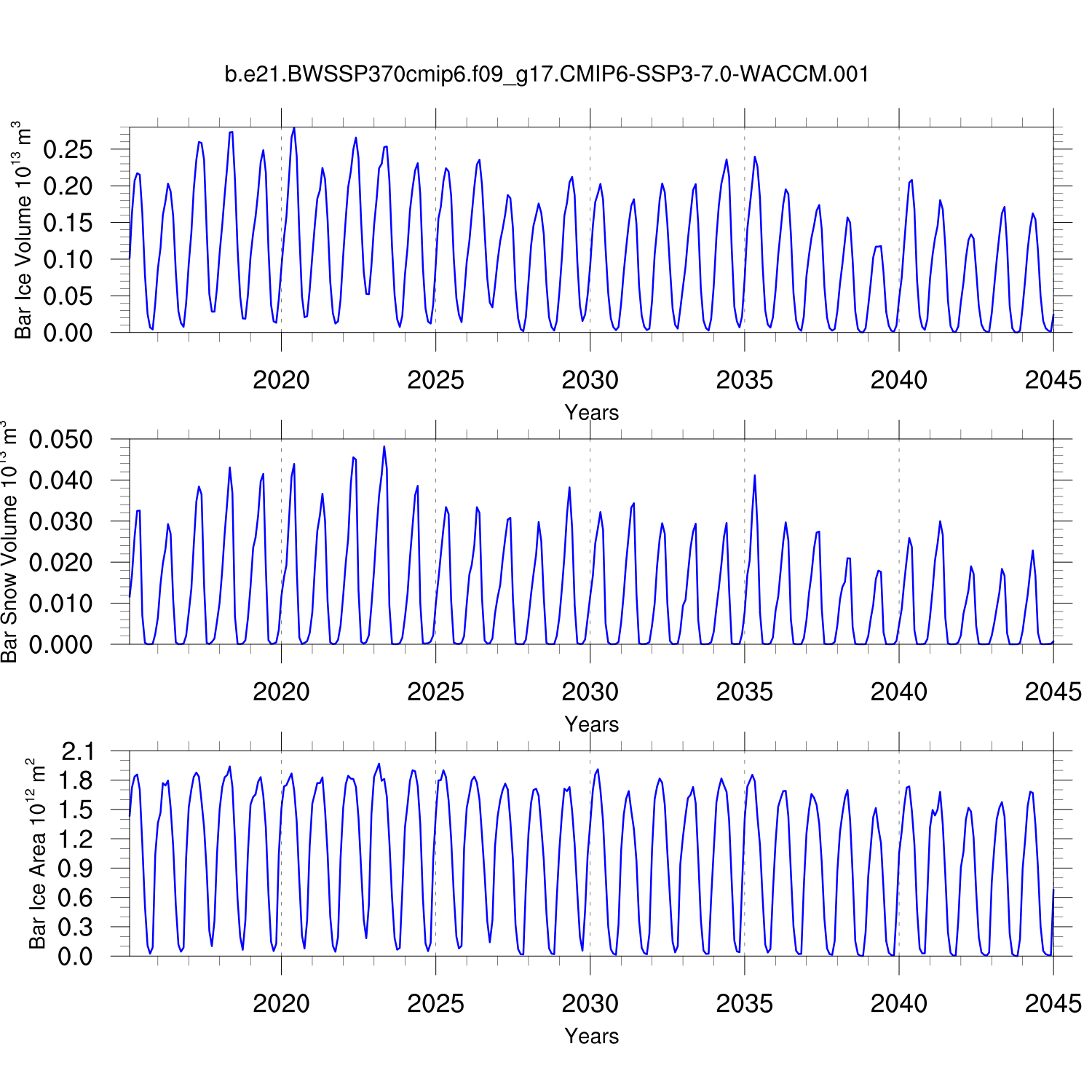Viewport: 1092px width, 1092px height.
Task: Click the 2030 tick label of the snow volume plot
Action: (590, 692)
